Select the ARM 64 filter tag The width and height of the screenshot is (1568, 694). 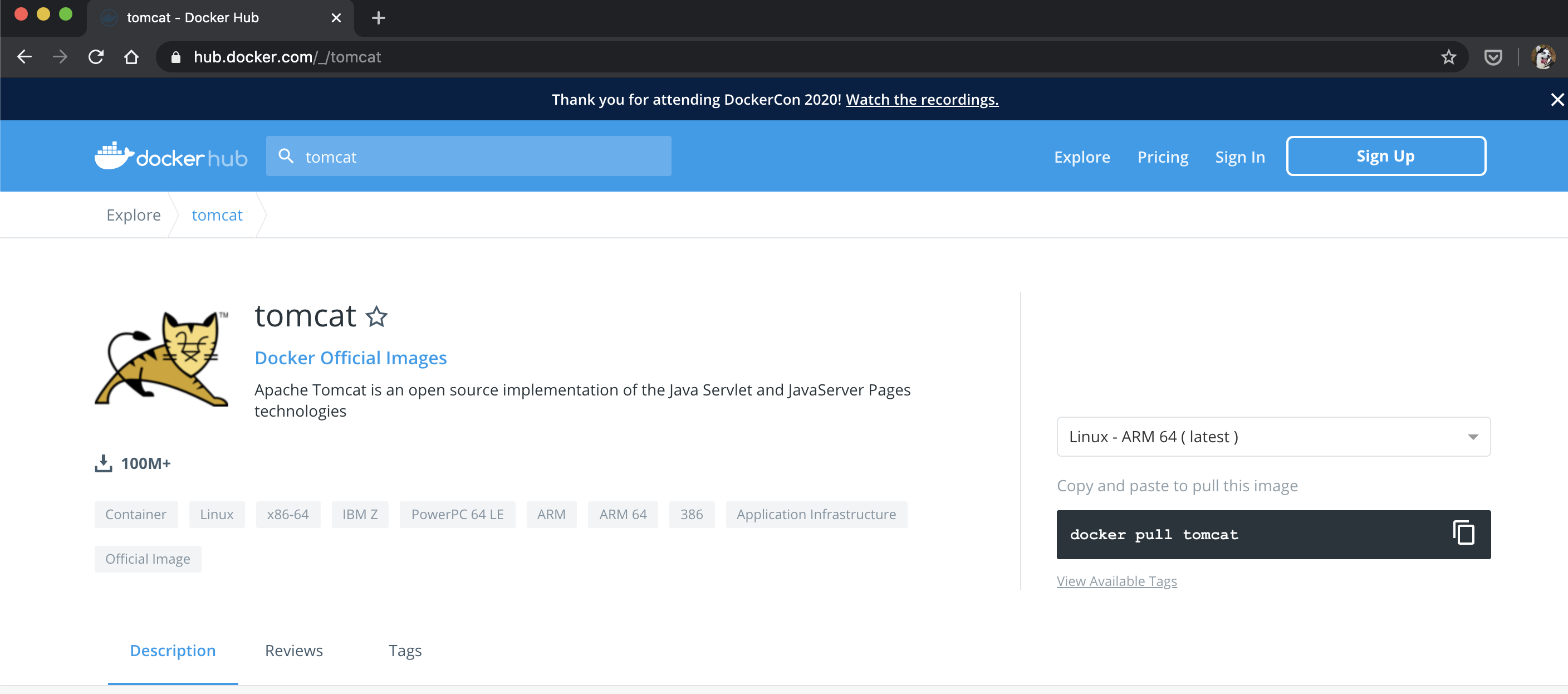(622, 515)
